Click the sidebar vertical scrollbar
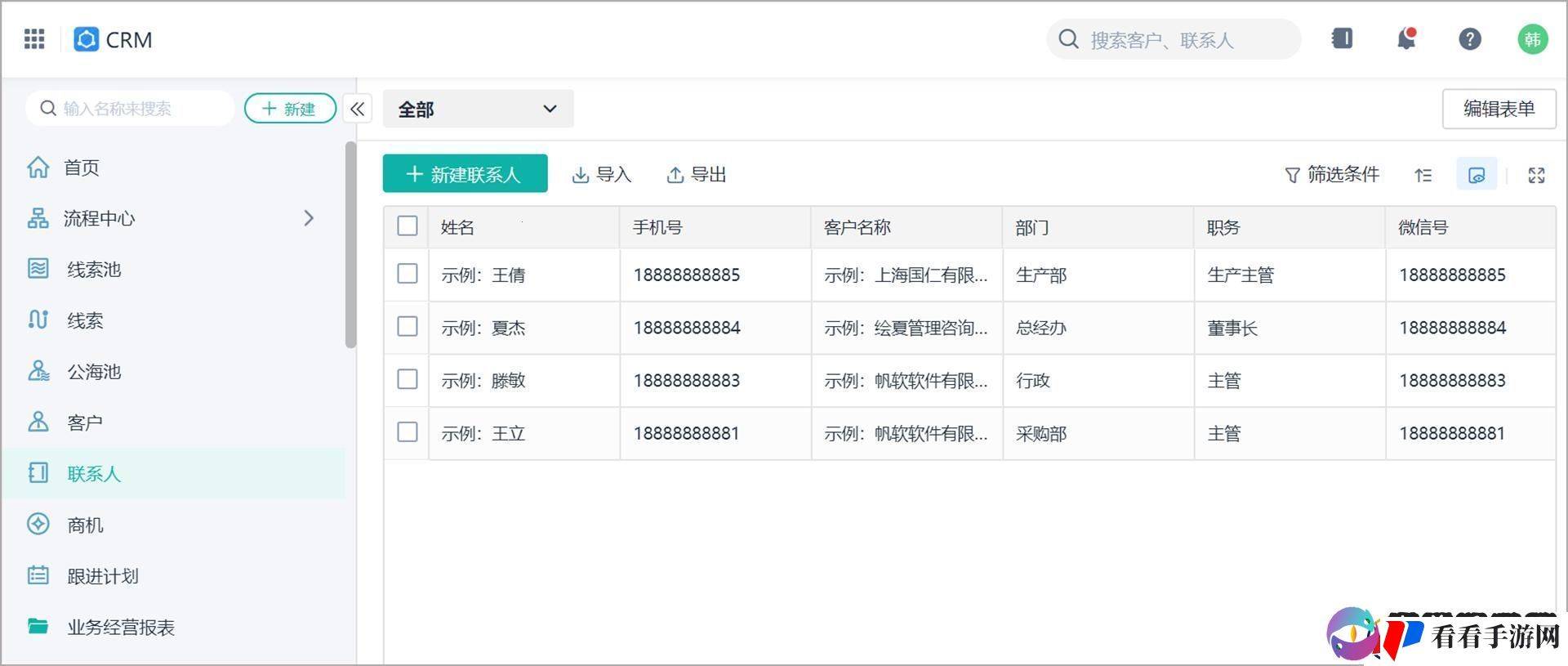1568x666 pixels. pyautogui.click(x=350, y=245)
